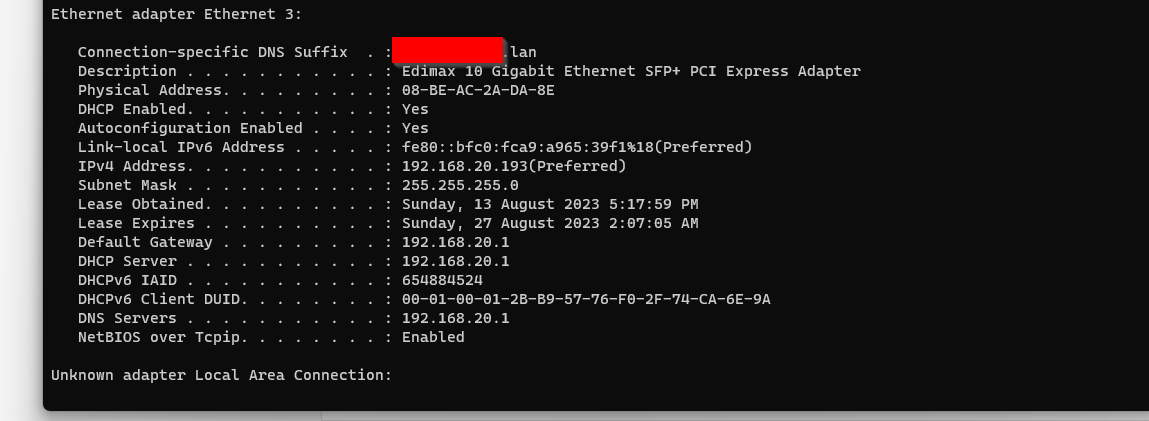The image size is (1149, 421).
Task: Click the Default Gateway address value
Action: coord(455,242)
